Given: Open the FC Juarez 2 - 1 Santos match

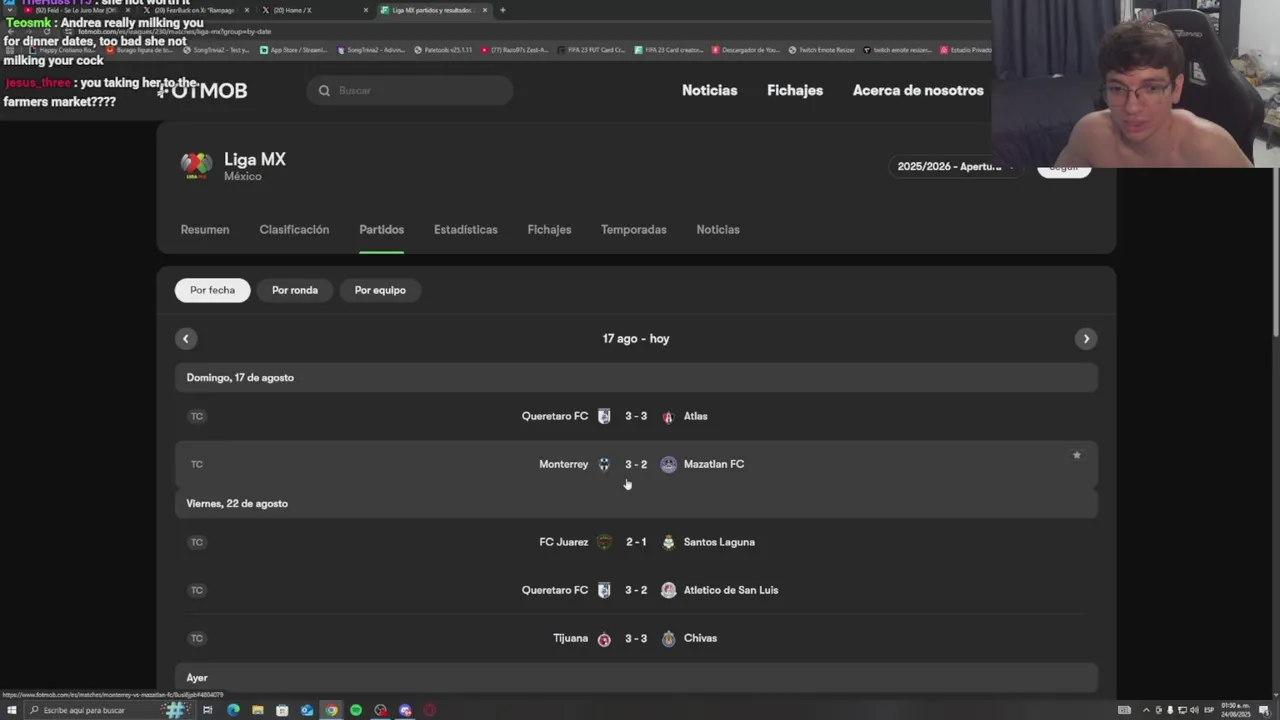Looking at the screenshot, I should pyautogui.click(x=636, y=542).
